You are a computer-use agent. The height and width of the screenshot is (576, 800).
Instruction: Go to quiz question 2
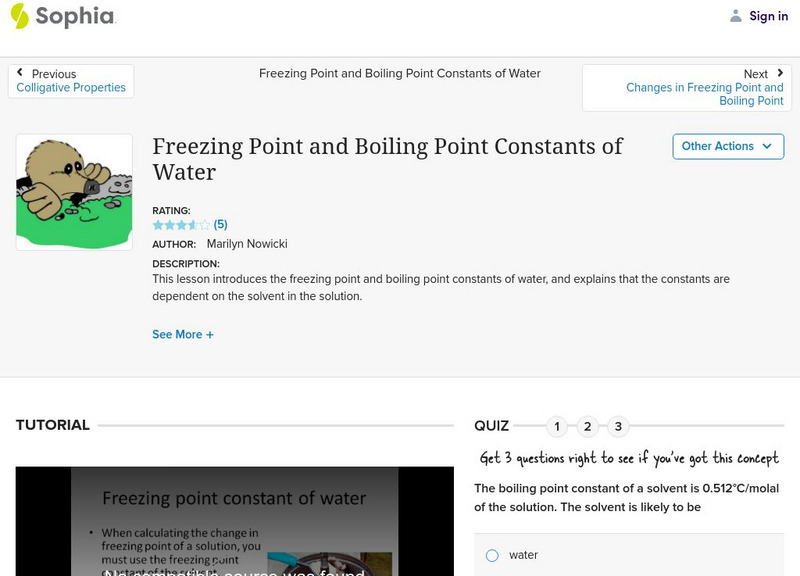[588, 427]
